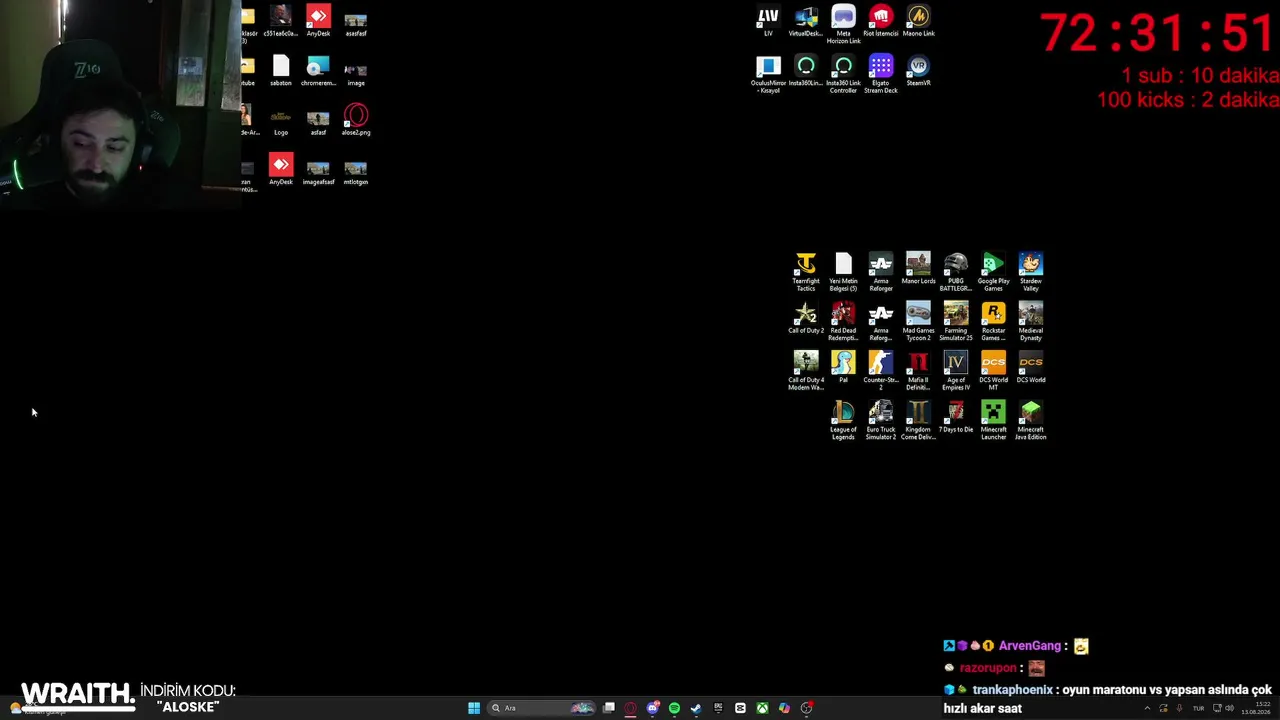Select the Pal desktop shortcut

click(843, 367)
